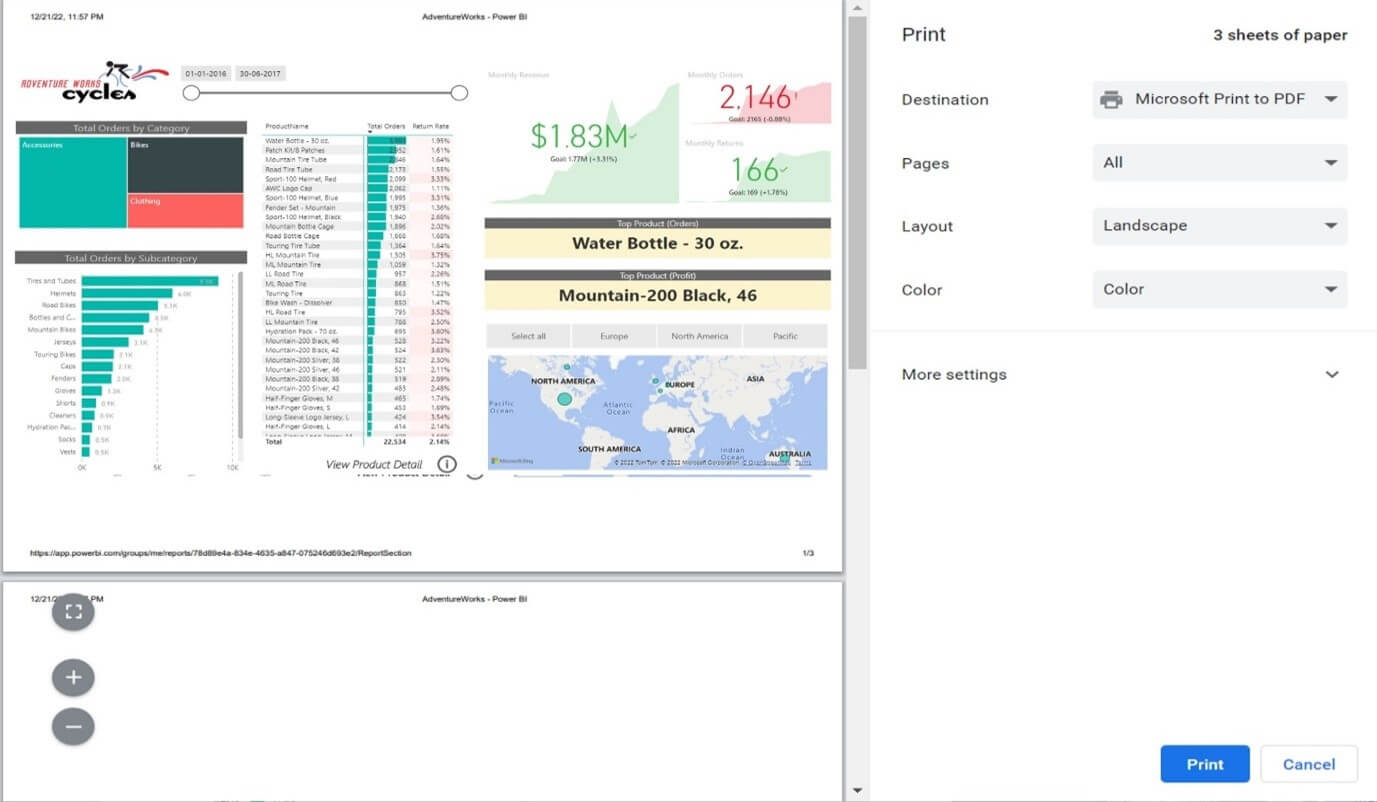Click the date slider's right end handle
Image resolution: width=1377 pixels, height=802 pixels.
(459, 93)
